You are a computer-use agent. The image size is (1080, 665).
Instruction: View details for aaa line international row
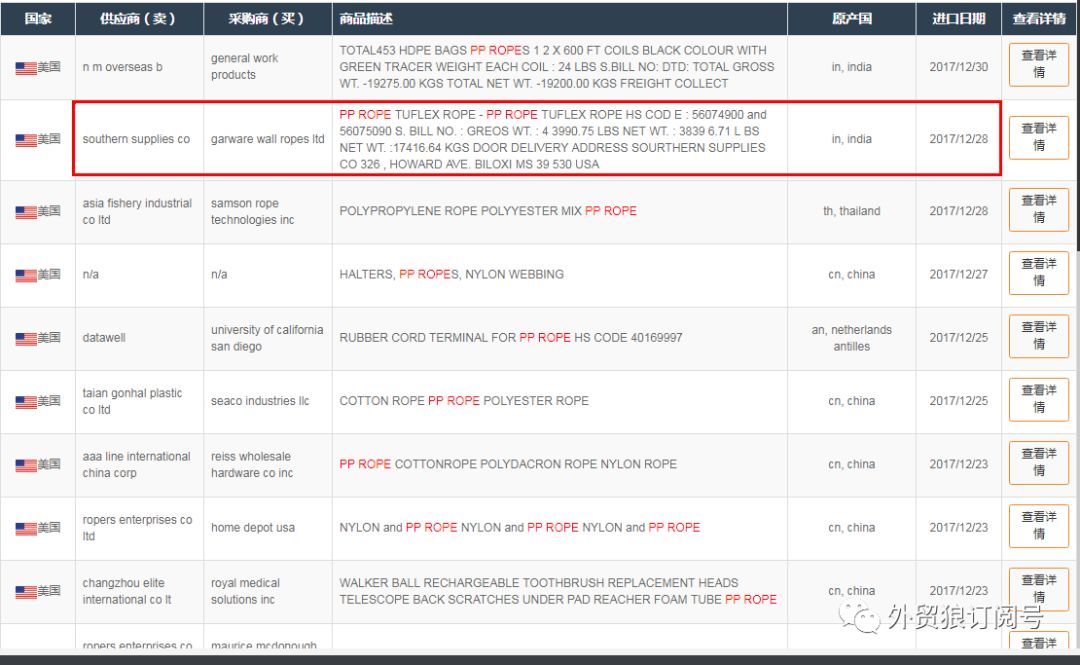tap(1039, 463)
